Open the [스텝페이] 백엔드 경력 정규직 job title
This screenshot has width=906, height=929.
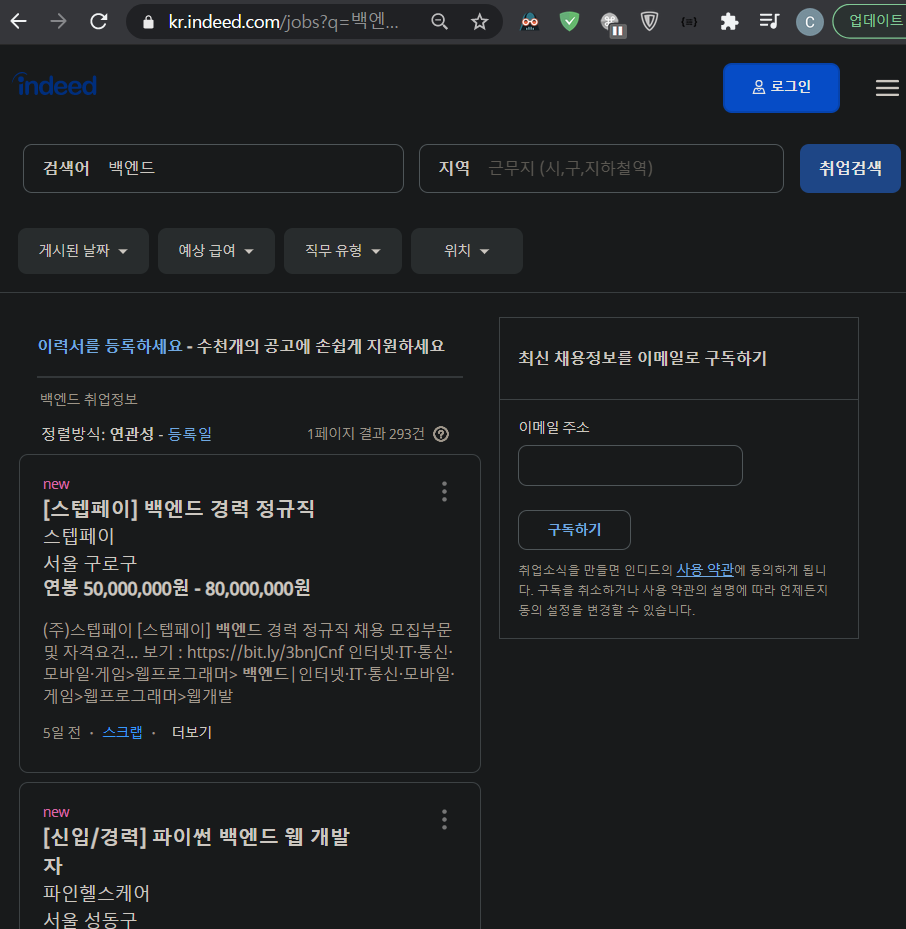(178, 508)
